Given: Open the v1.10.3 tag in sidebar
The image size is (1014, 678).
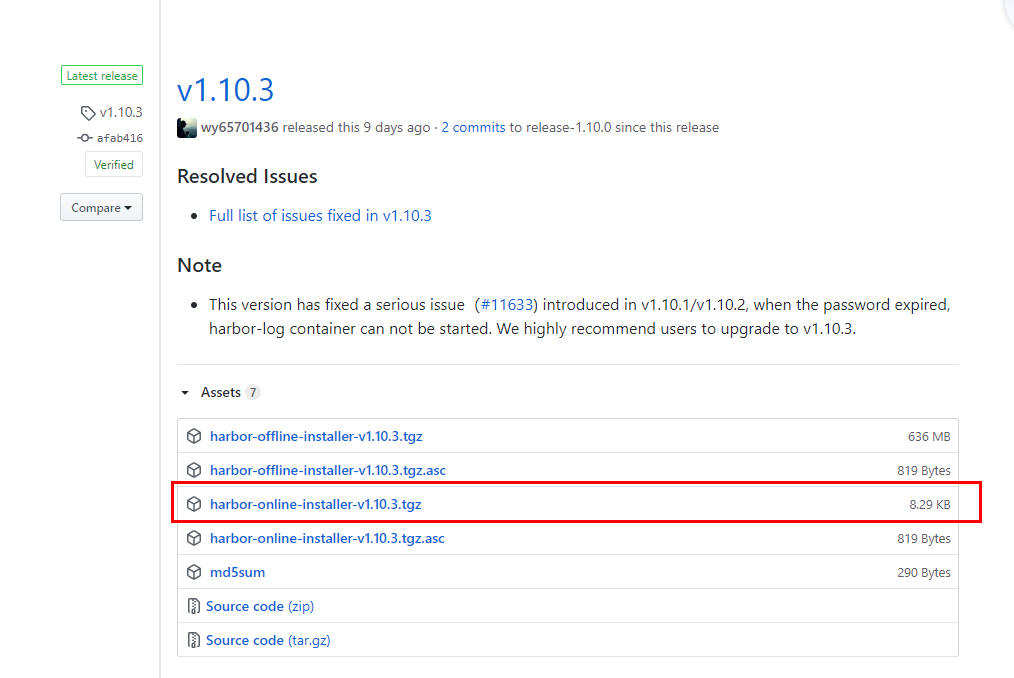Looking at the screenshot, I should pos(121,113).
